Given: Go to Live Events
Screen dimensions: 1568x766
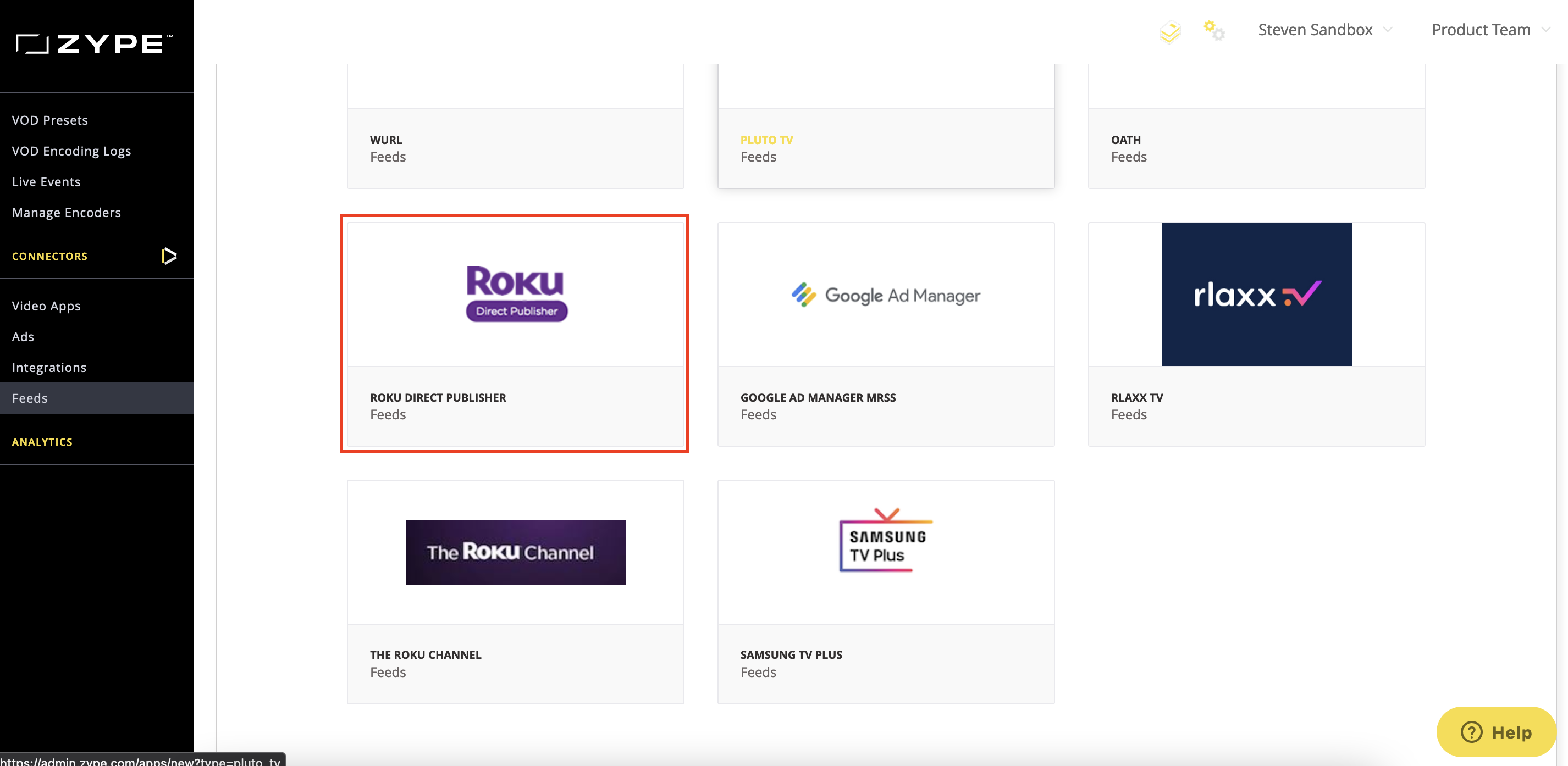Looking at the screenshot, I should point(46,182).
